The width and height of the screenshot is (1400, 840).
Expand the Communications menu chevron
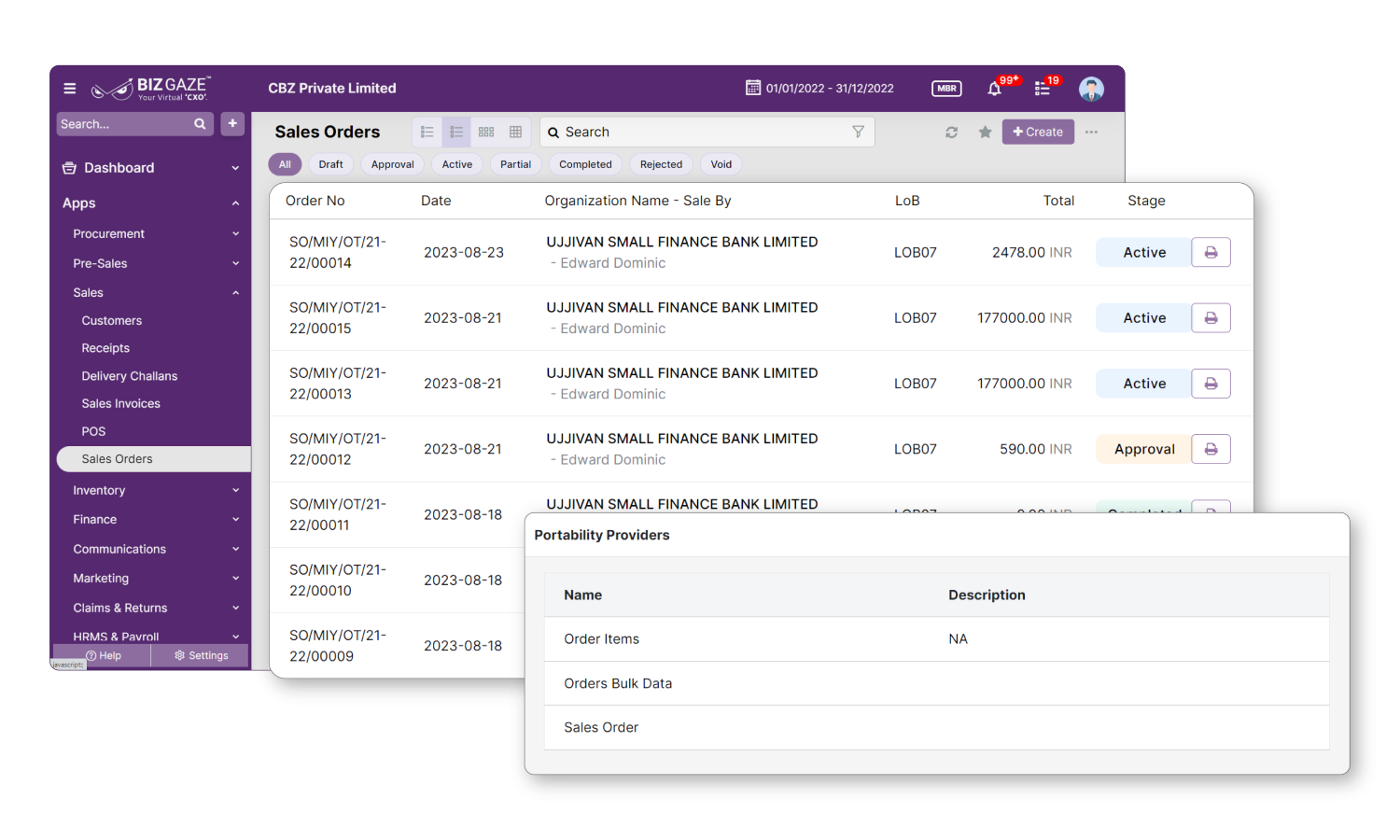(x=235, y=550)
